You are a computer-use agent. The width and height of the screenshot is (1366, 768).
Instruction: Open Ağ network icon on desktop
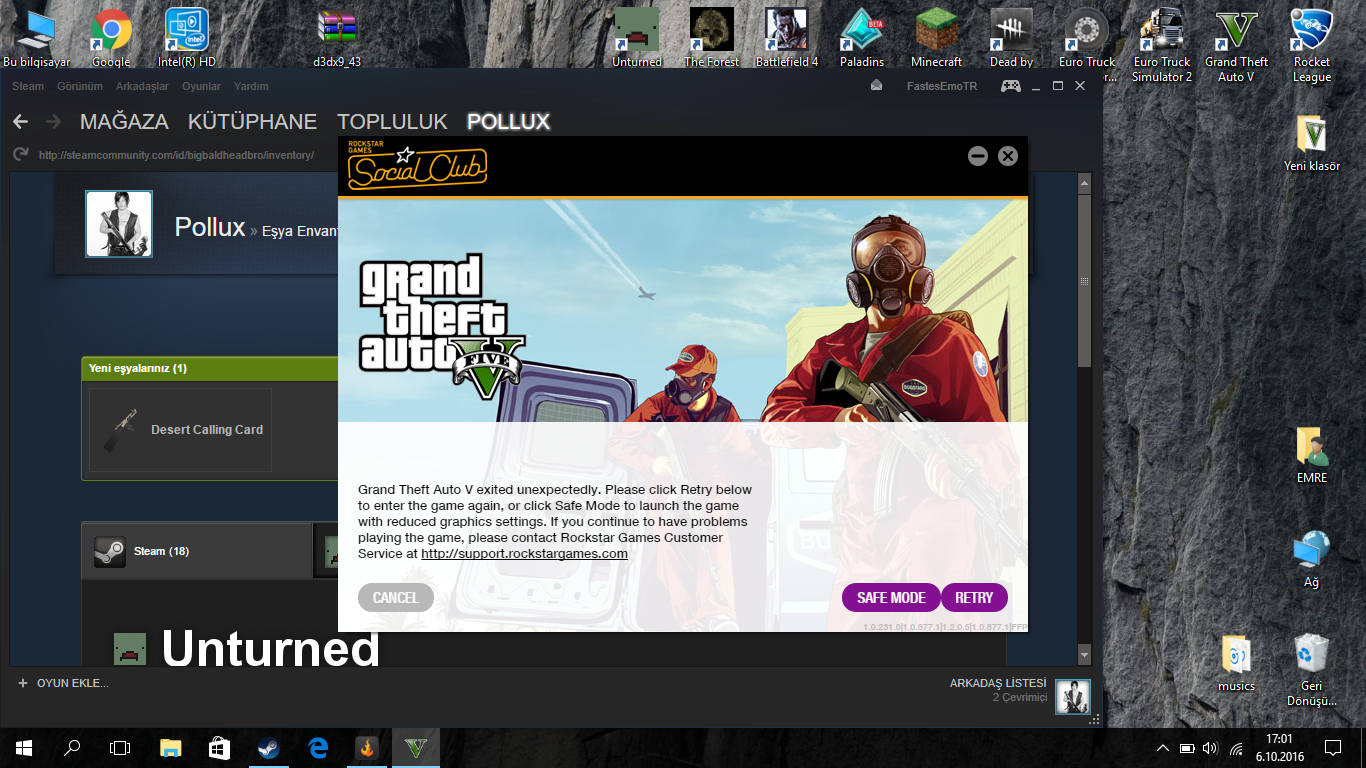click(x=1312, y=558)
